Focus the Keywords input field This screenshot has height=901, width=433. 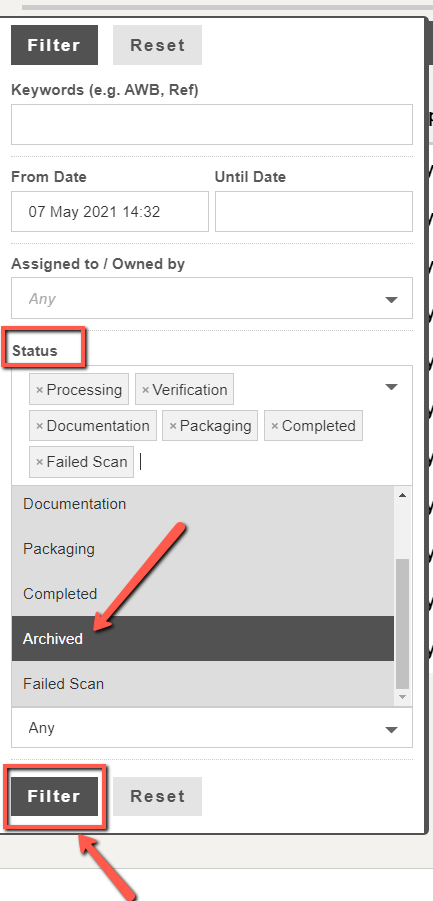[x=212, y=124]
